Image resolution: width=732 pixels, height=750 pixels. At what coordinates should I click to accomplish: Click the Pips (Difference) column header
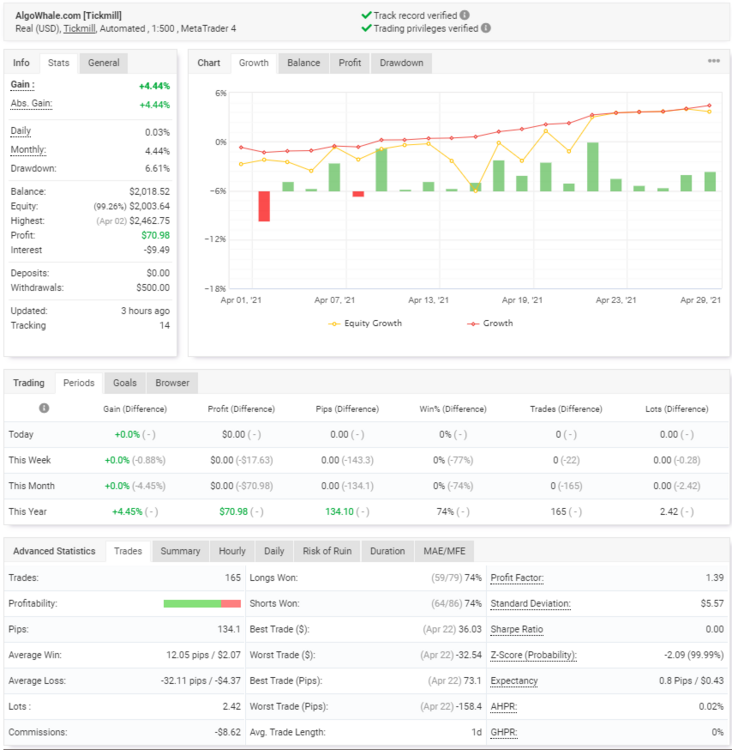tap(347, 409)
